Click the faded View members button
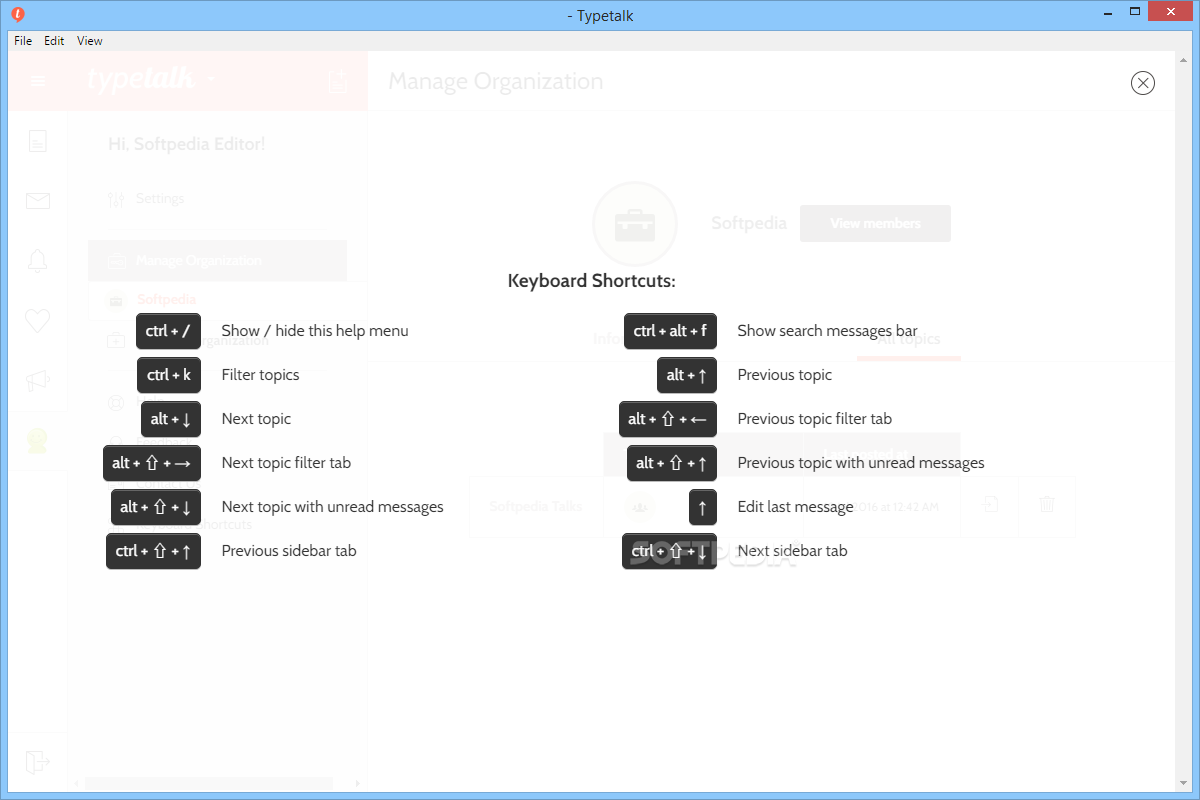 tap(875, 224)
